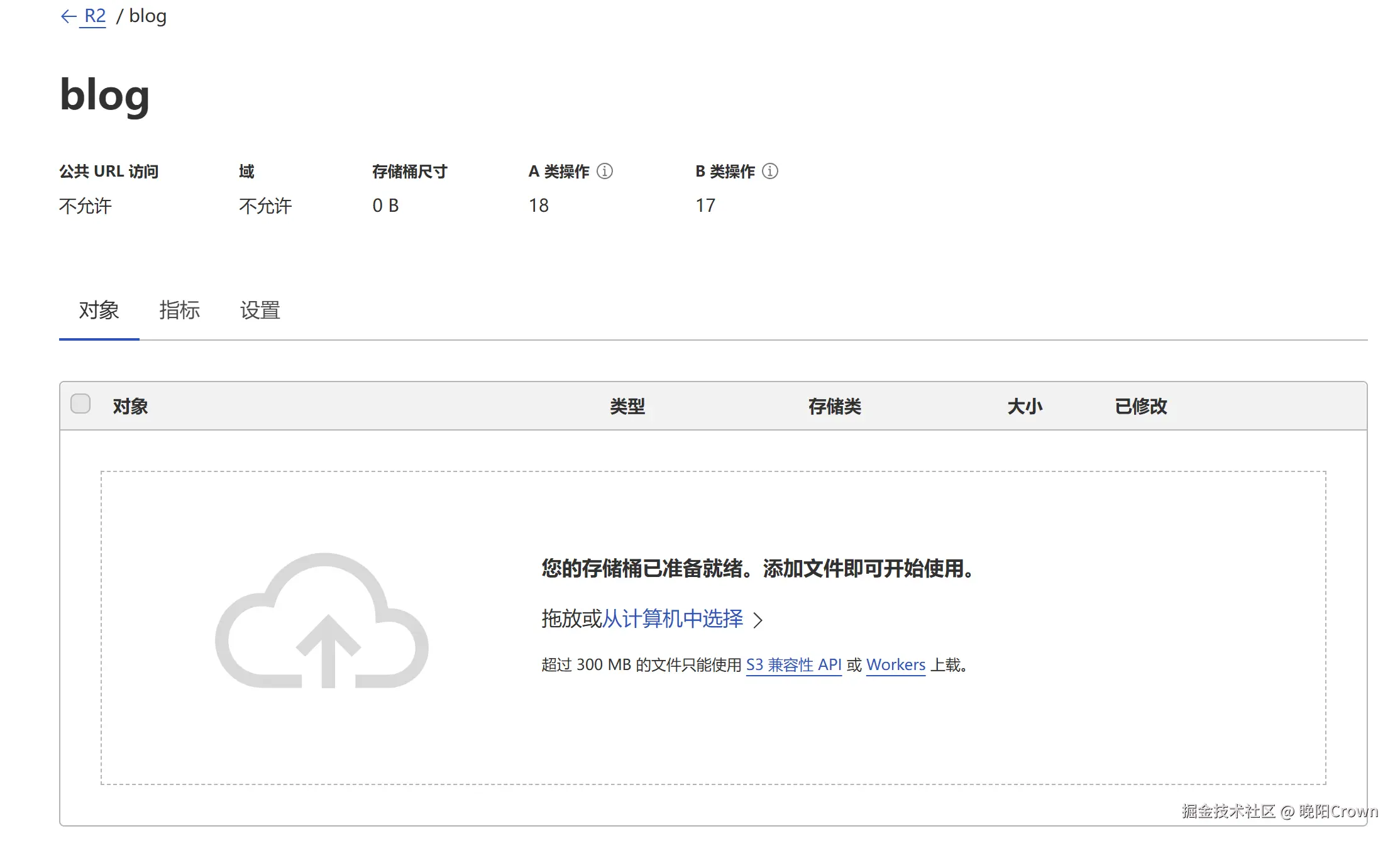This screenshot has width=1400, height=841.
Task: Open the S3 兼容性 API link
Action: coord(793,664)
